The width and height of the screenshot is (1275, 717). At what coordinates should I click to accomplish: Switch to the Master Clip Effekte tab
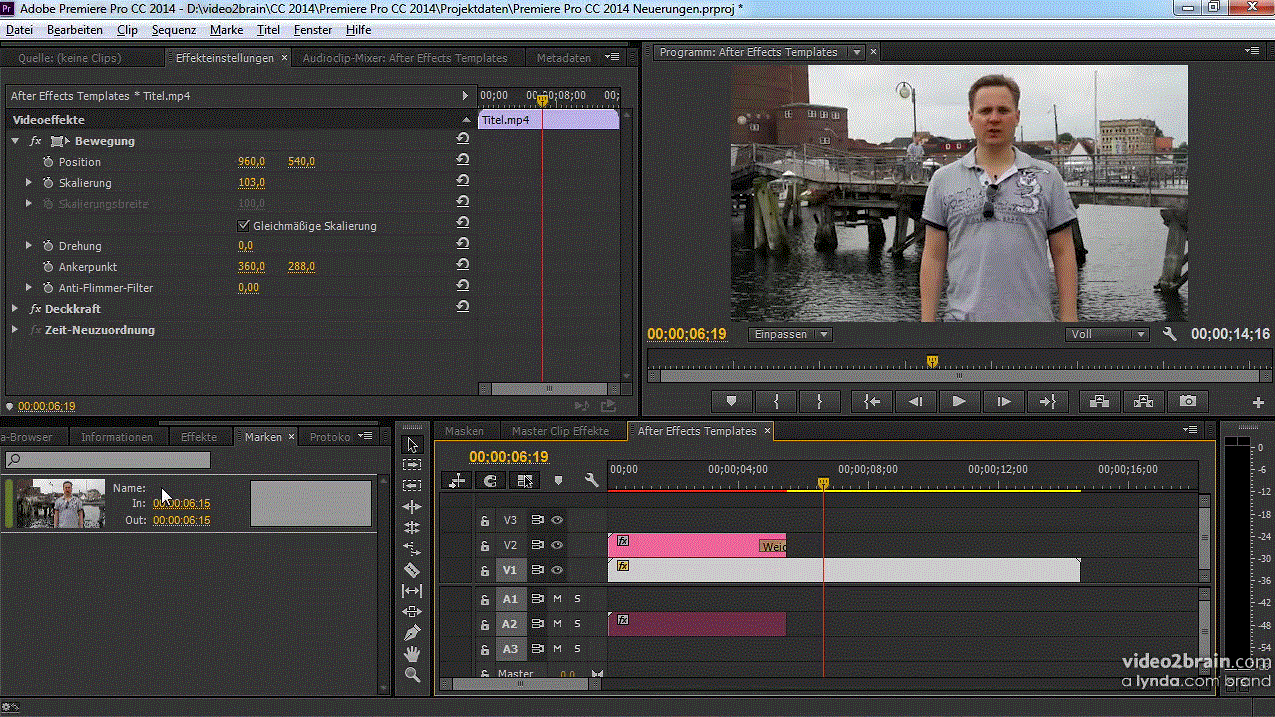click(560, 431)
